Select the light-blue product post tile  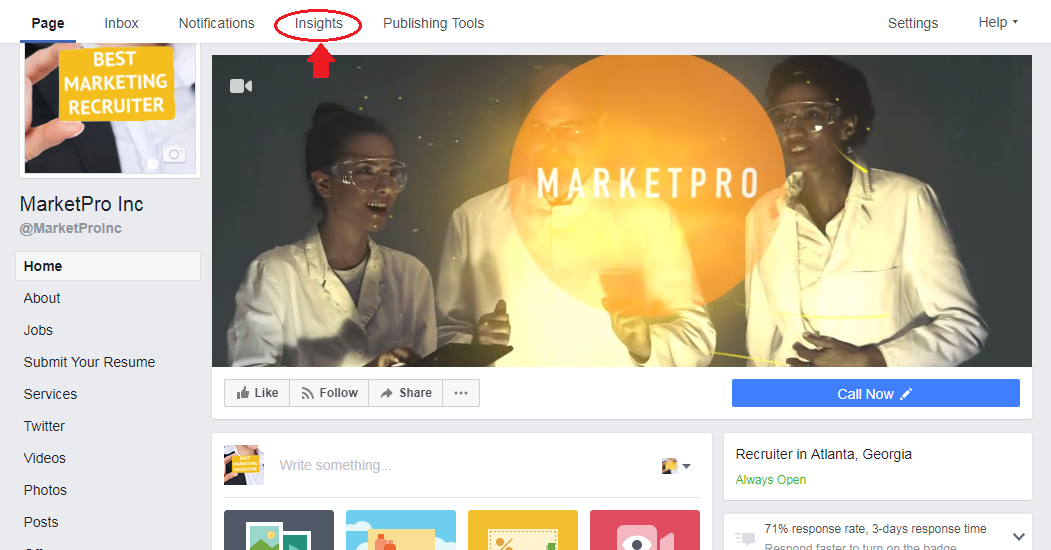401,530
